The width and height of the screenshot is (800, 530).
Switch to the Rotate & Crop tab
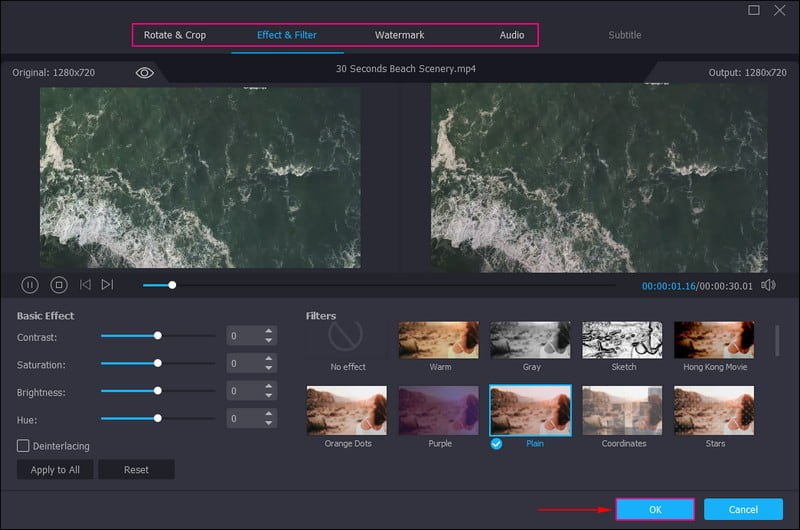click(x=175, y=35)
